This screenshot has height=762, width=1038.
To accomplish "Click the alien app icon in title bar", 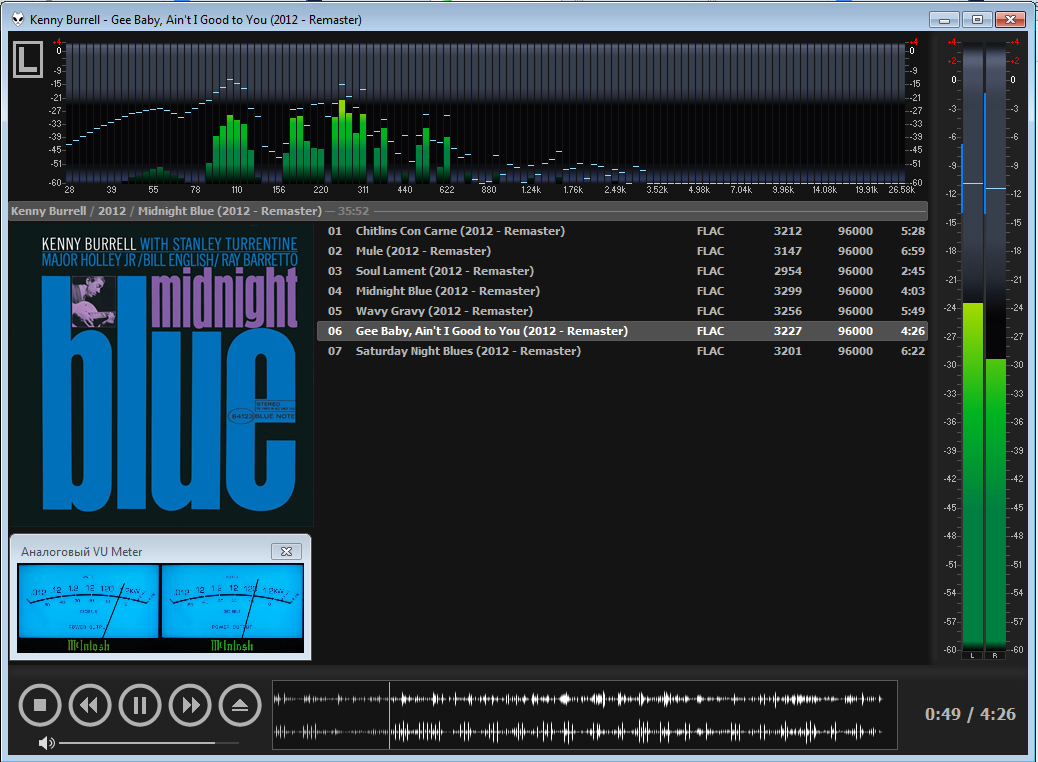I will (x=18, y=19).
